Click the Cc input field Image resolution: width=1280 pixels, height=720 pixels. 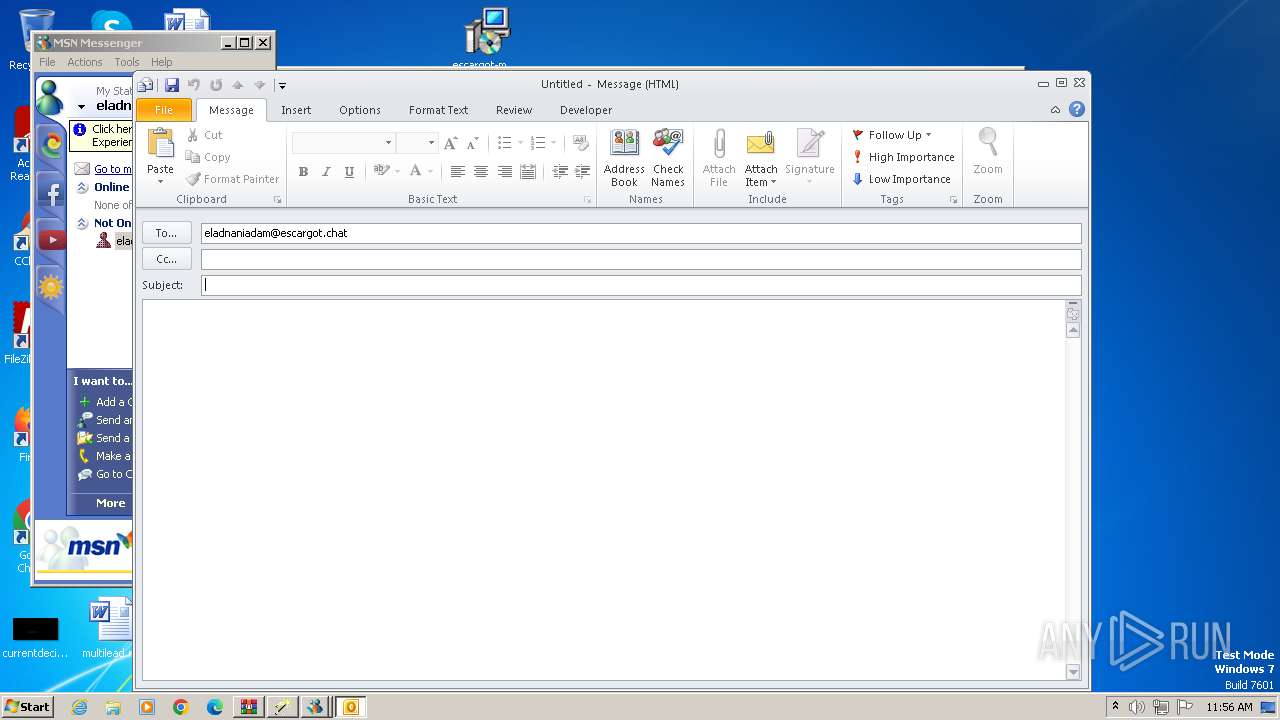tap(641, 259)
